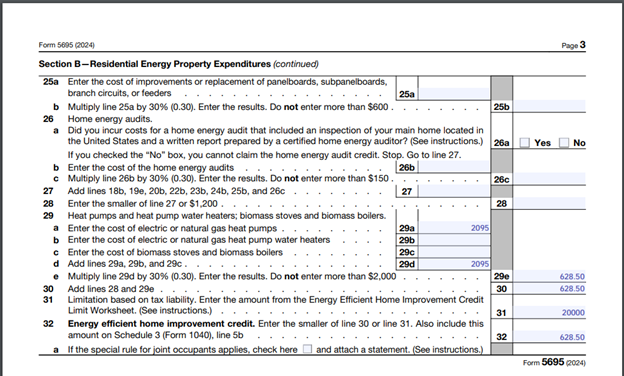
Task: Tick the joint occupants special rule checkbox
Action: click(307, 349)
